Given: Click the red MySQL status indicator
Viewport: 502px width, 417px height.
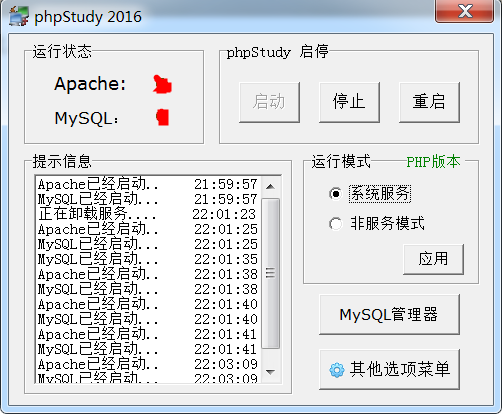Looking at the screenshot, I should [163, 117].
